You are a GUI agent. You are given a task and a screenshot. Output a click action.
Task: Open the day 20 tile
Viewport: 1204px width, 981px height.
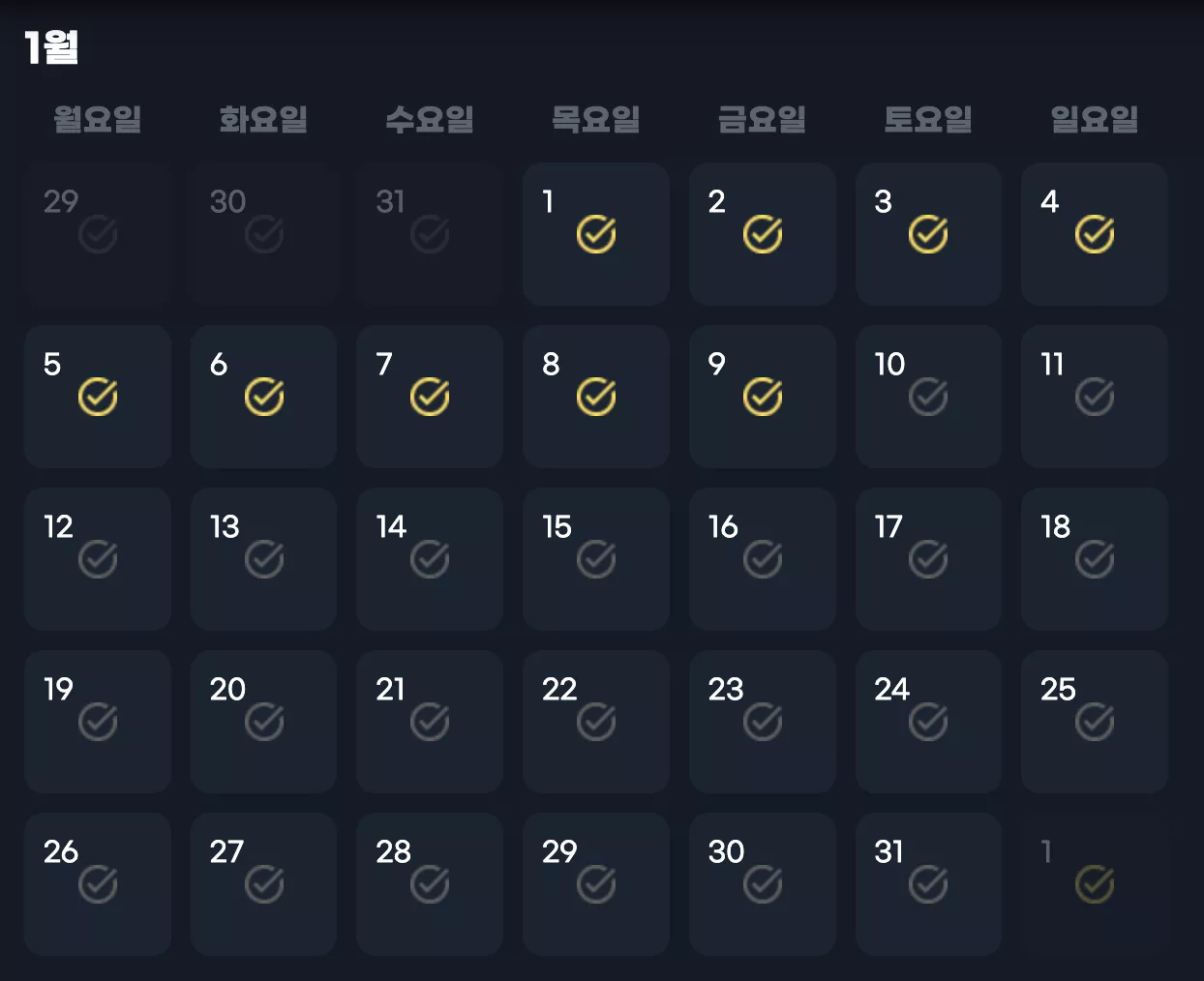click(263, 722)
